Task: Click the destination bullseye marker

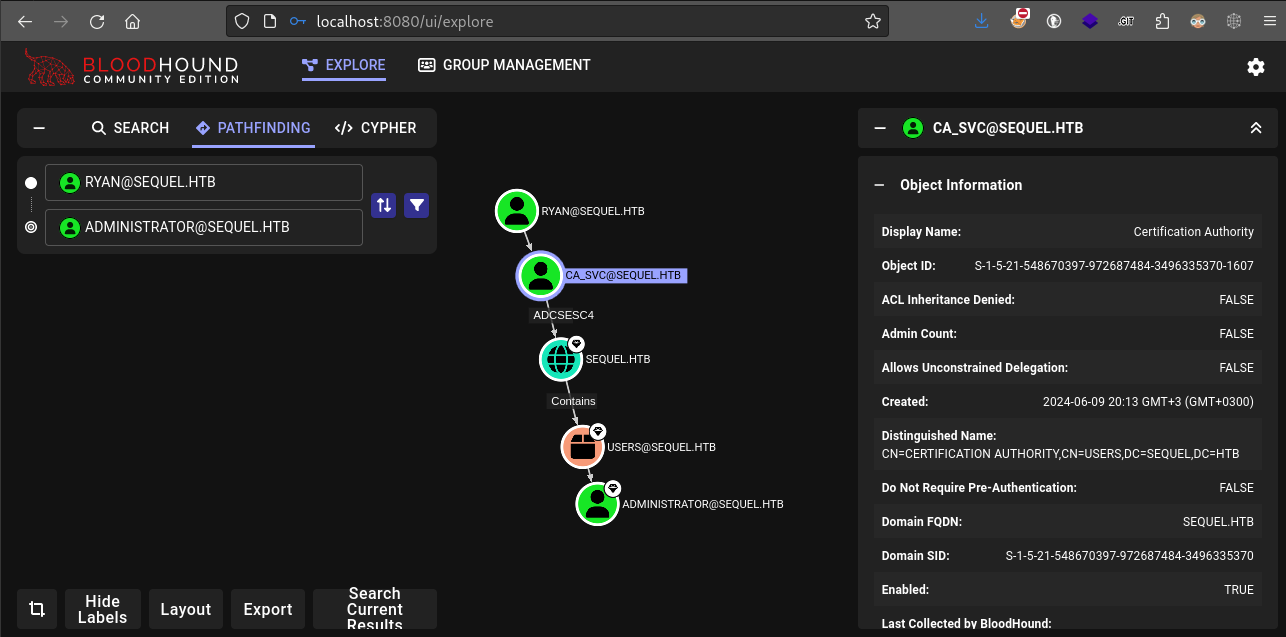Action: click(31, 227)
